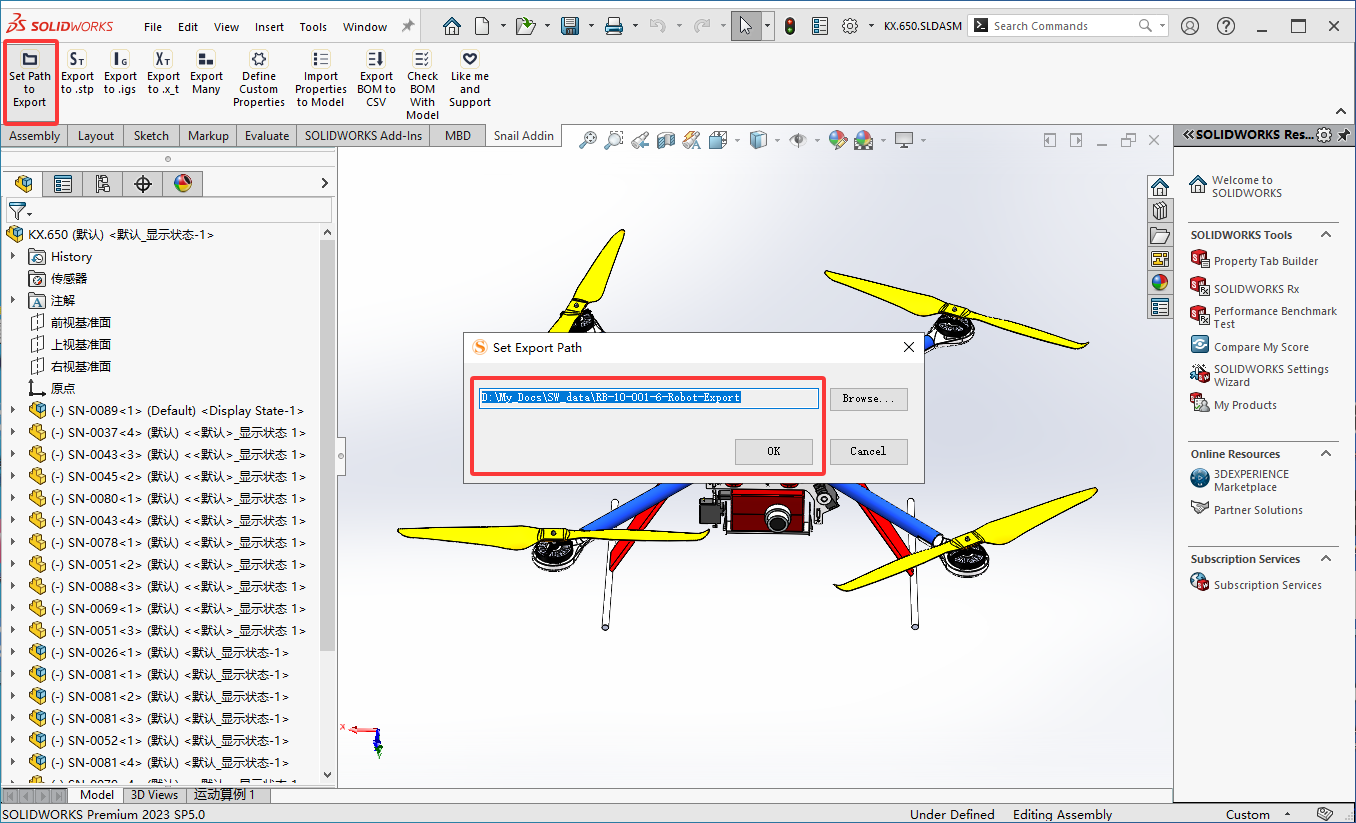Click Browse... in Set Export Path
This screenshot has height=823, width=1356.
[868, 398]
